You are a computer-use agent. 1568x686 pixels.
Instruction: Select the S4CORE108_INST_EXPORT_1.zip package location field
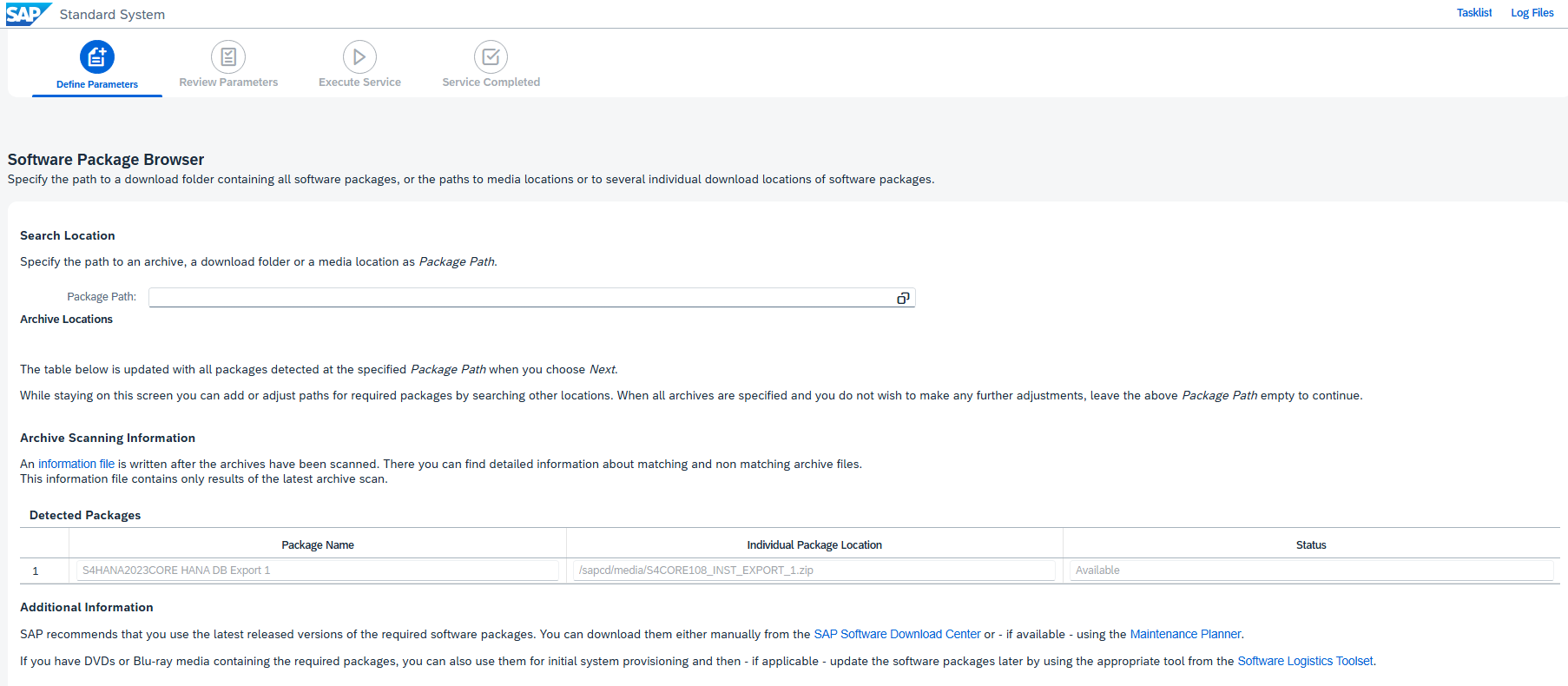pyautogui.click(x=814, y=571)
